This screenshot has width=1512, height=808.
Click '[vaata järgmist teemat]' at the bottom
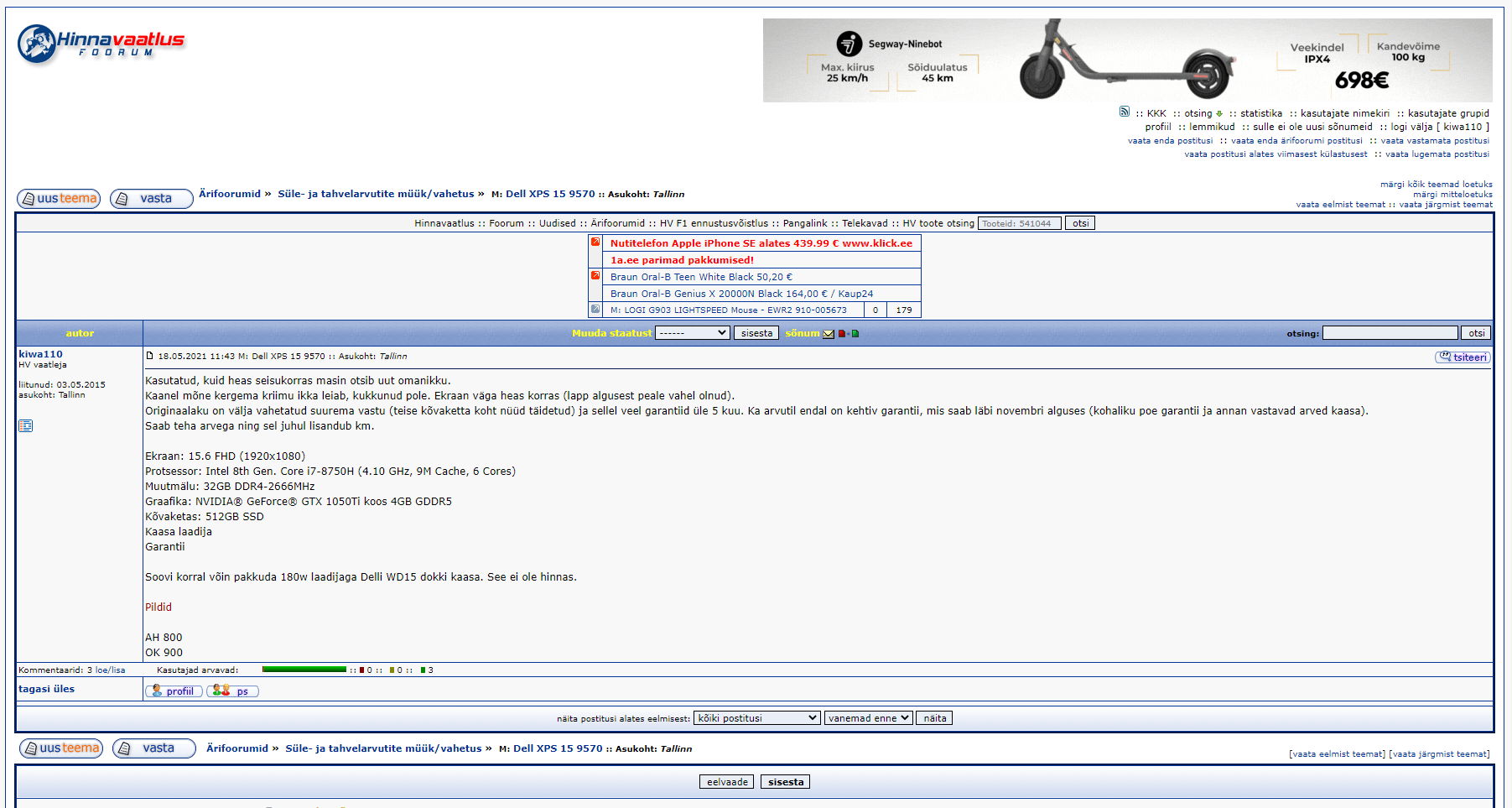pos(1439,754)
